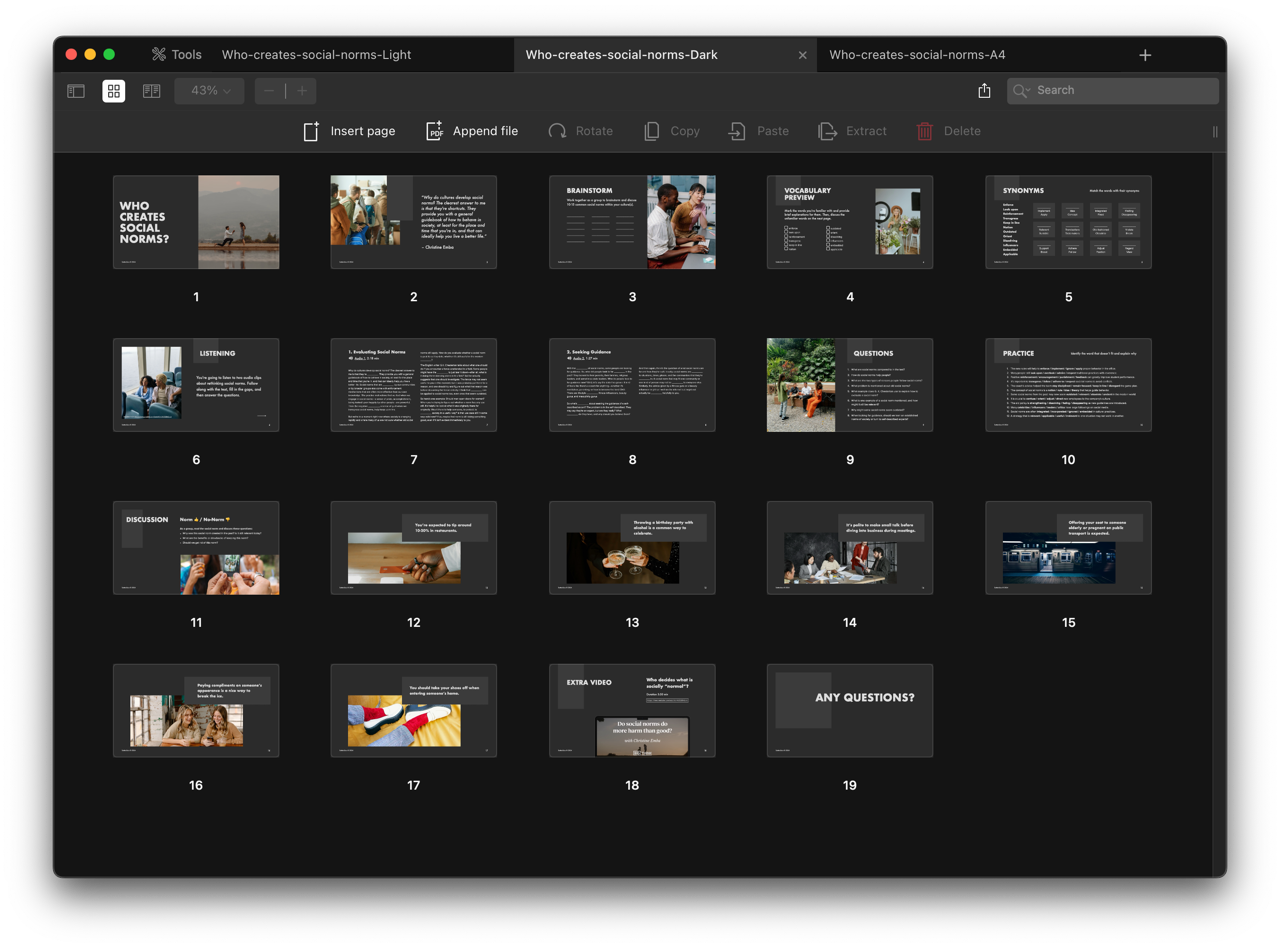Screen dimensions: 1280x948
Task: Switch to Who-creates-social-norms-Light tab
Action: 316,55
